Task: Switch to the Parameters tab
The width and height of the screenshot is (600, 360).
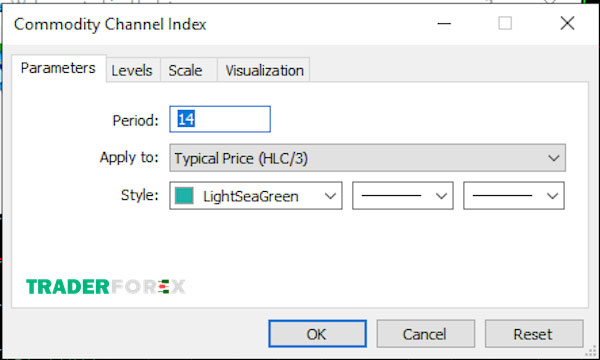Action: pyautogui.click(x=59, y=68)
